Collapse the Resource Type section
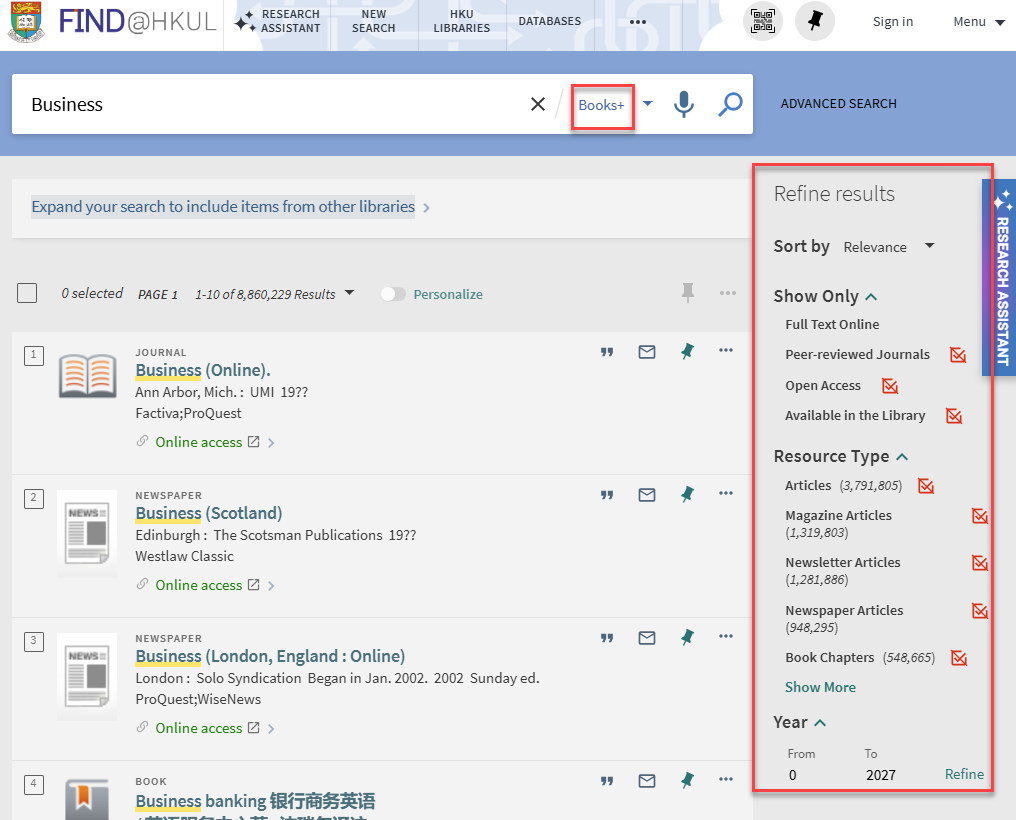The height and width of the screenshot is (820, 1016). click(901, 456)
